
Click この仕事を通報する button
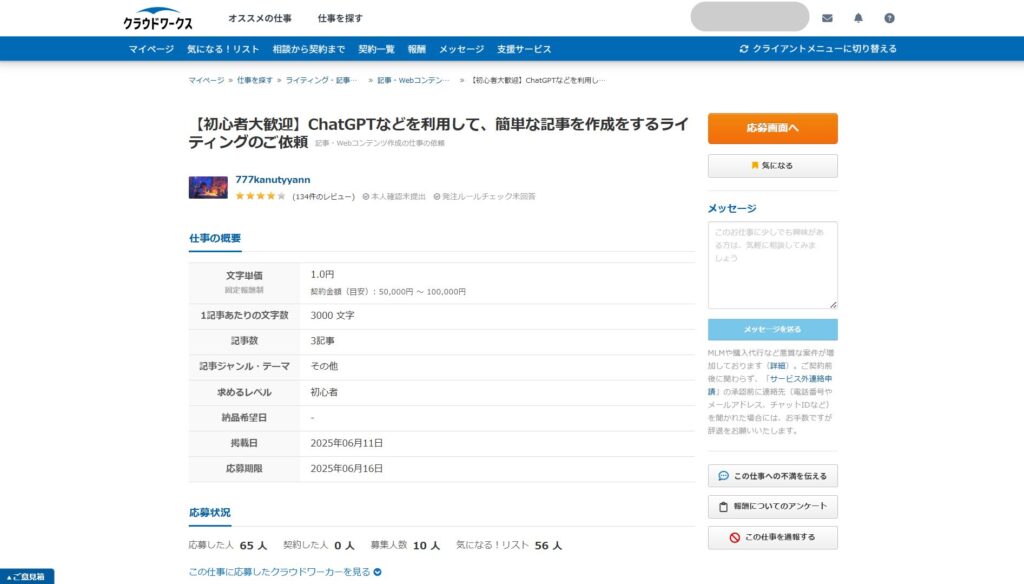(773, 538)
